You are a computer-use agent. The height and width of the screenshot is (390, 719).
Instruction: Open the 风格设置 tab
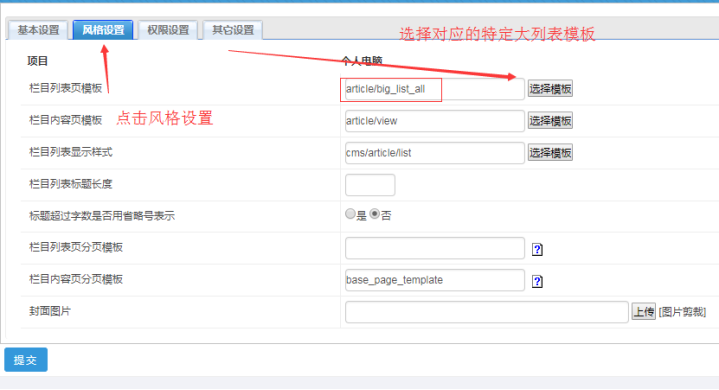pos(103,30)
